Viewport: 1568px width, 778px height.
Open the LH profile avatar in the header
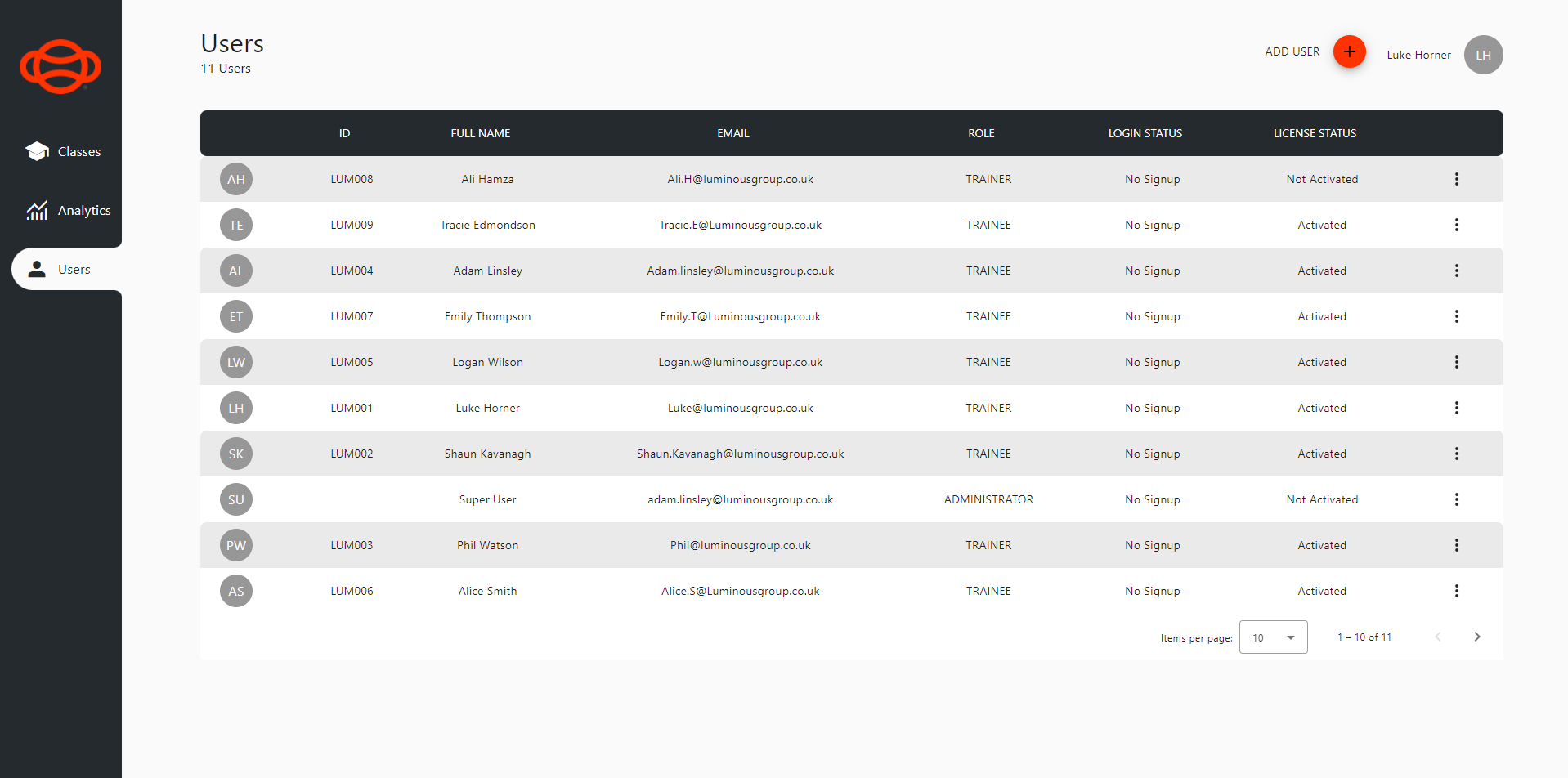[1483, 55]
